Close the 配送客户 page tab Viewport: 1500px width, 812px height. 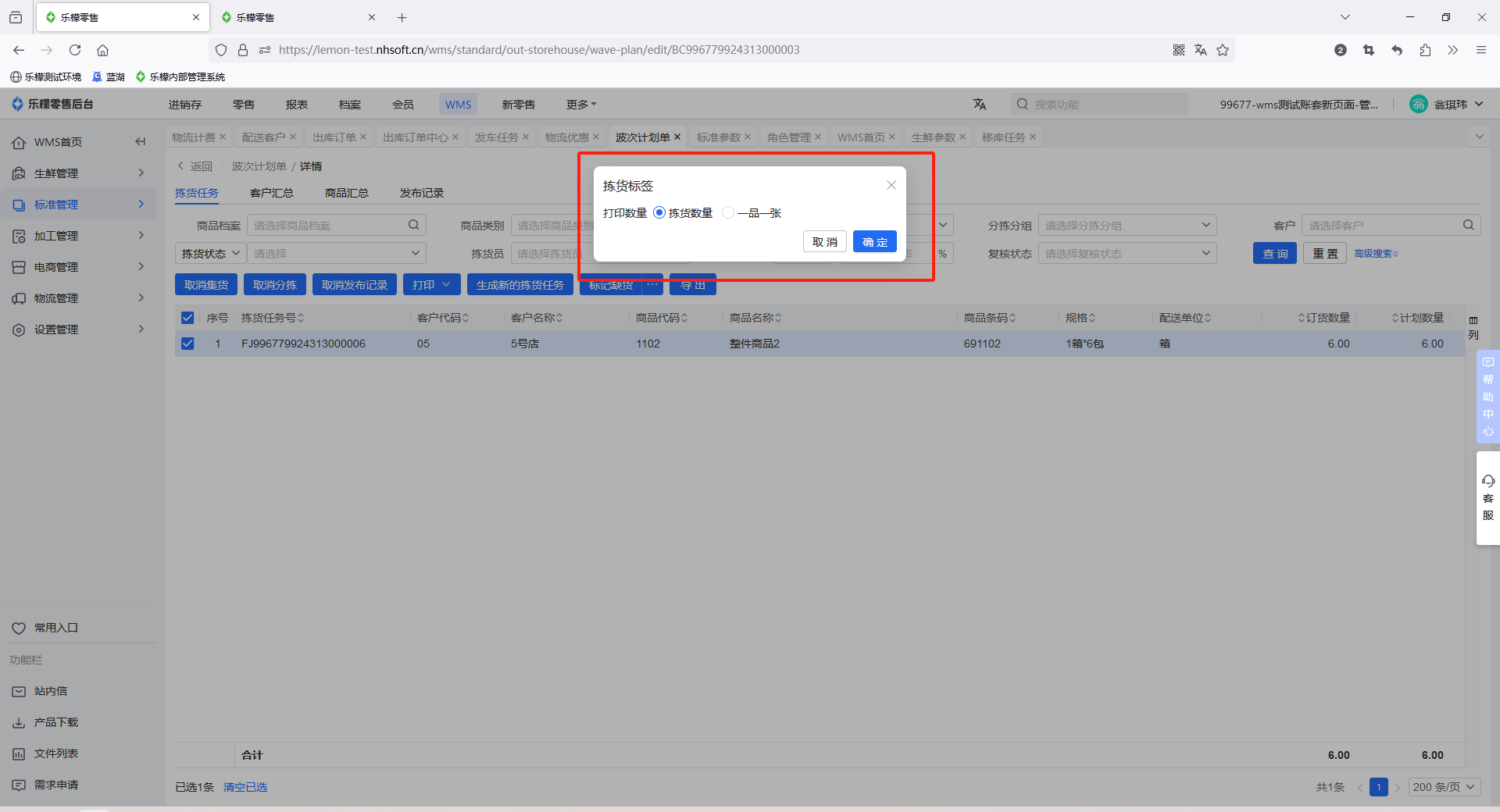[x=293, y=137]
